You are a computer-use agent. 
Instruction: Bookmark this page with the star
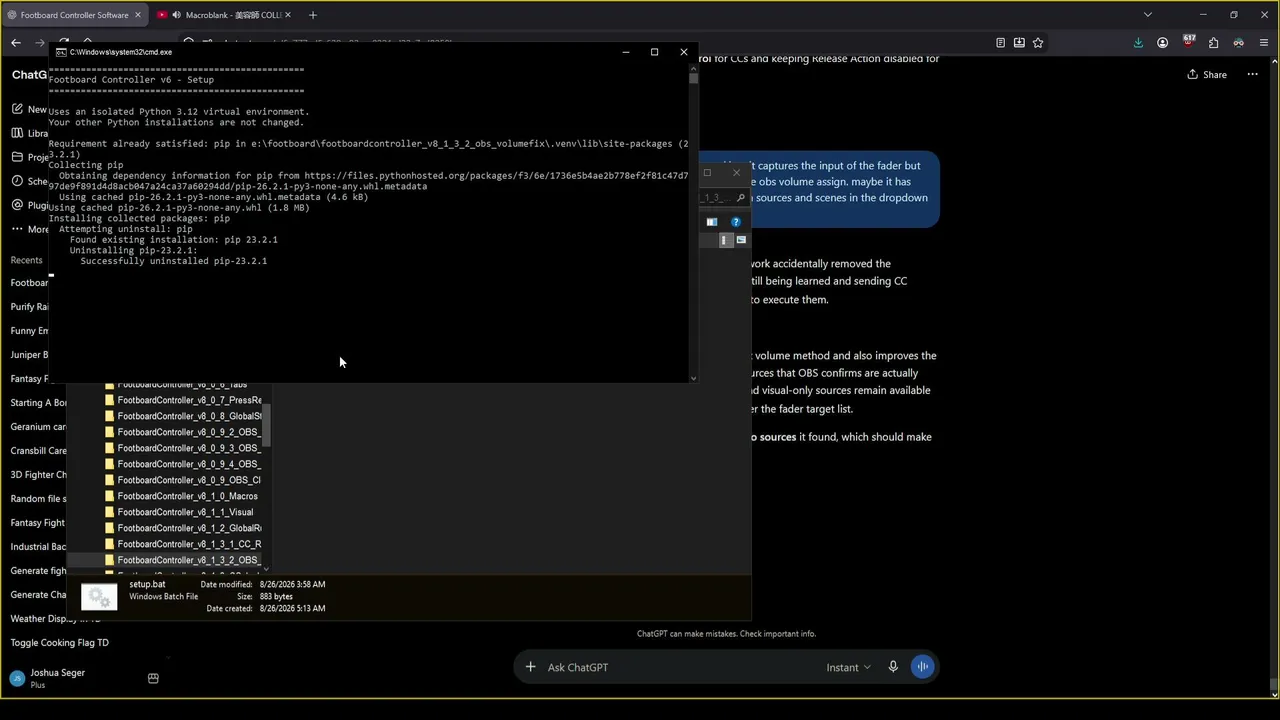pos(1038,43)
